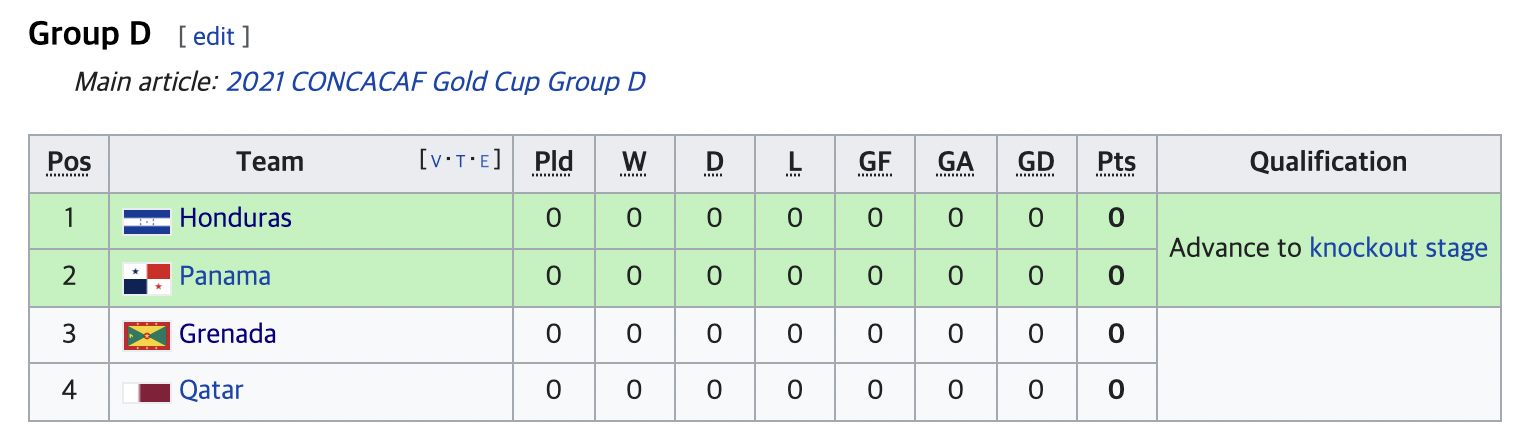1534x442 pixels.
Task: Open the 2021 CONCACAF Gold Cup Group D article
Action: [x=436, y=82]
